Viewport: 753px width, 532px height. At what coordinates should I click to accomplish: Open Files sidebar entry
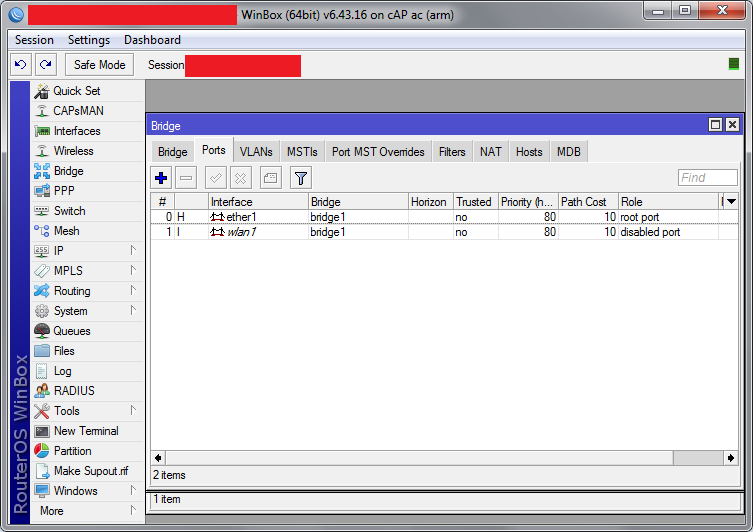(x=88, y=351)
